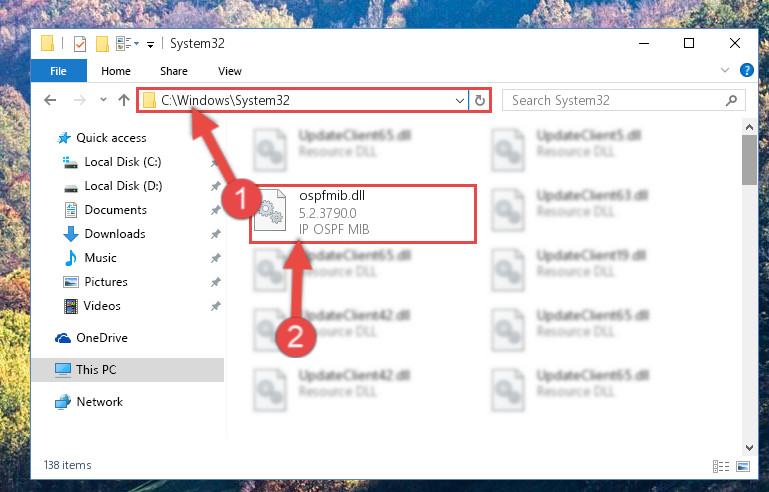Select the ospfmib.dll file

362,213
